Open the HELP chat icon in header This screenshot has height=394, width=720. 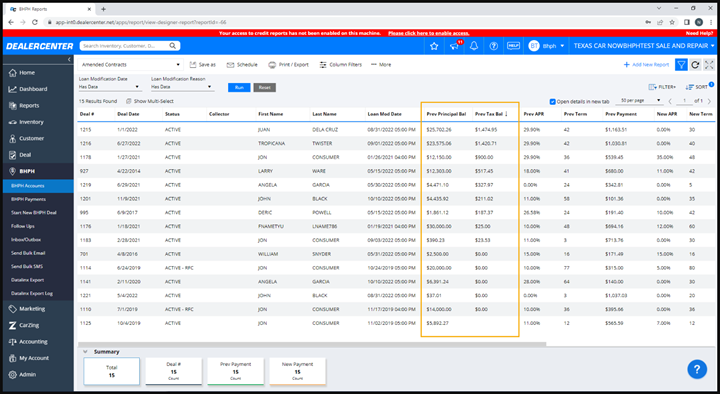(x=513, y=46)
